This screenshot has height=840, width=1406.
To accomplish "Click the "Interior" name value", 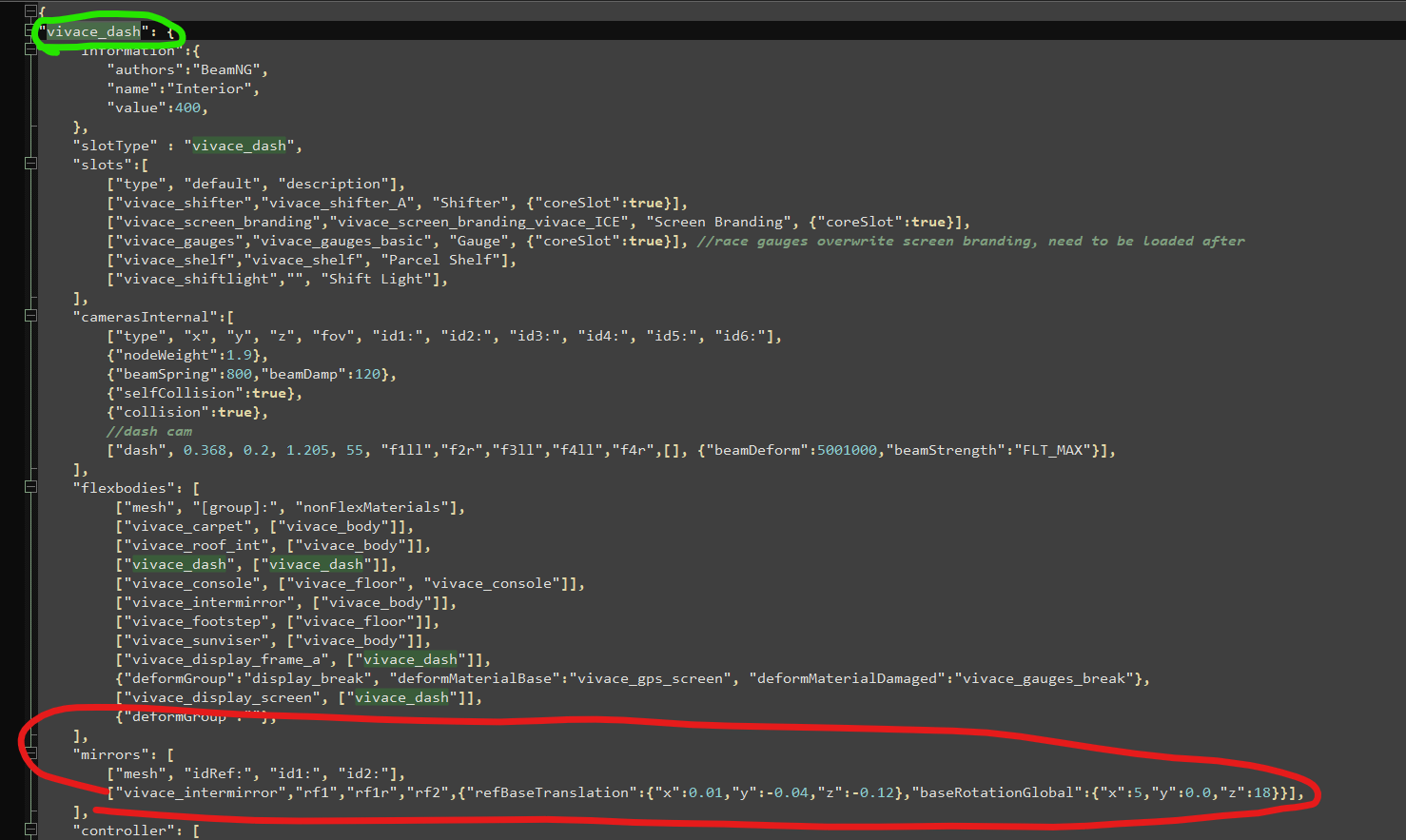I will click(x=208, y=88).
